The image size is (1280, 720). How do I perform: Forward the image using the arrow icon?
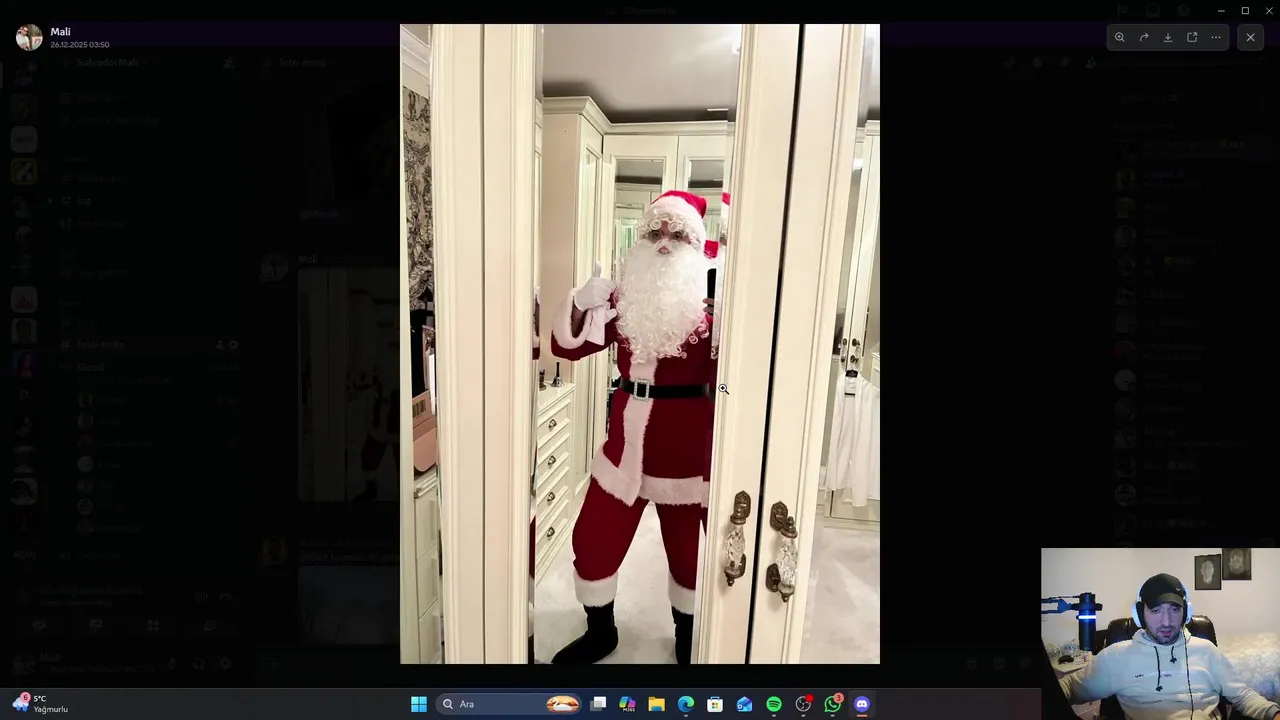pyautogui.click(x=1144, y=37)
